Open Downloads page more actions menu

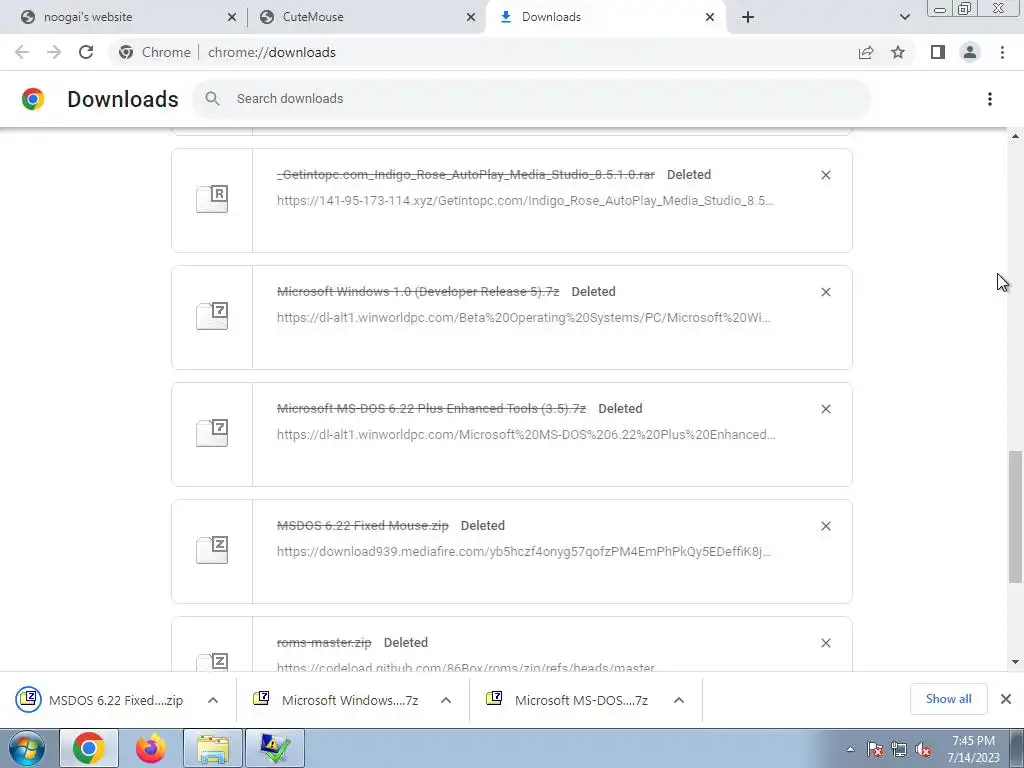990,99
